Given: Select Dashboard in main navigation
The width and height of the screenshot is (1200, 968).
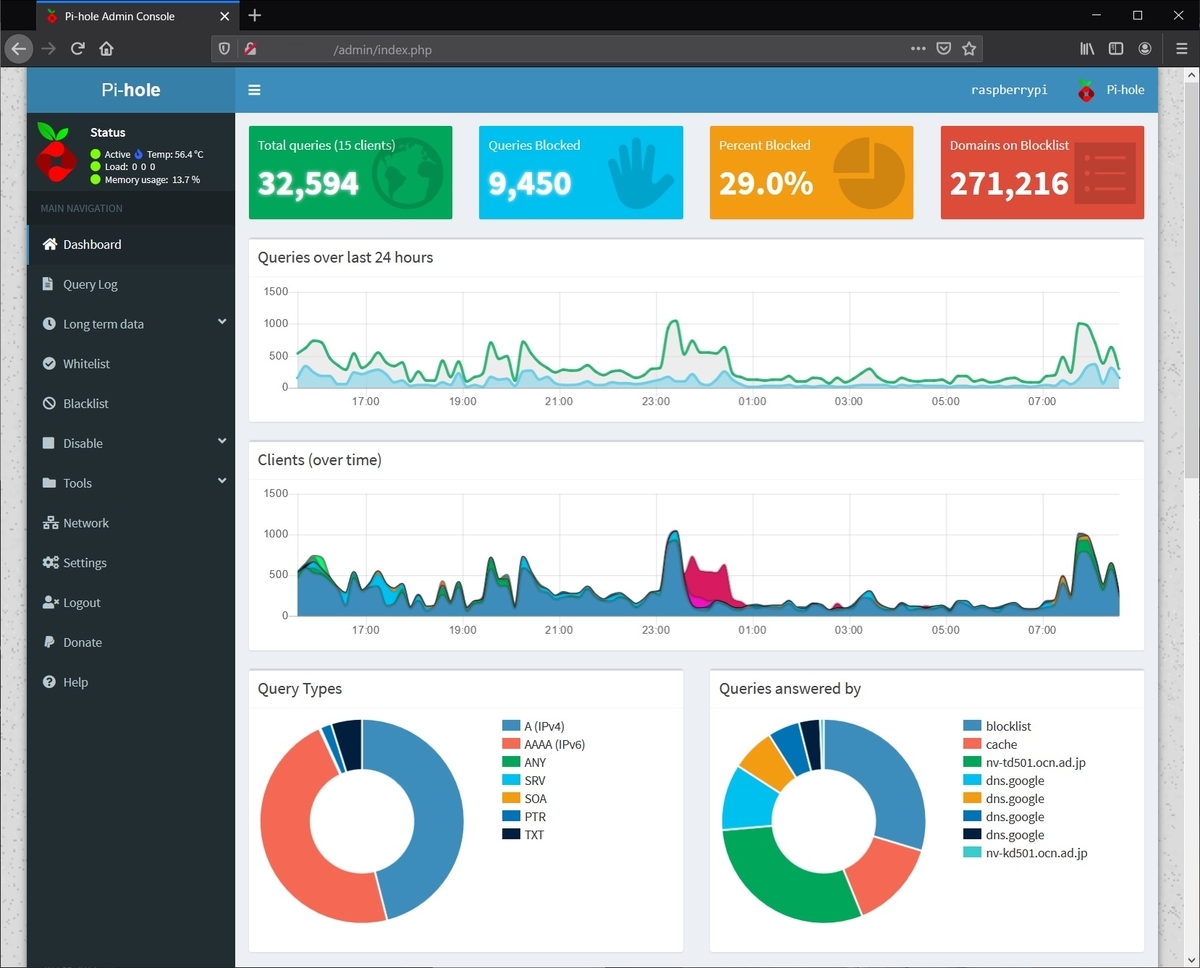Looking at the screenshot, I should point(131,244).
